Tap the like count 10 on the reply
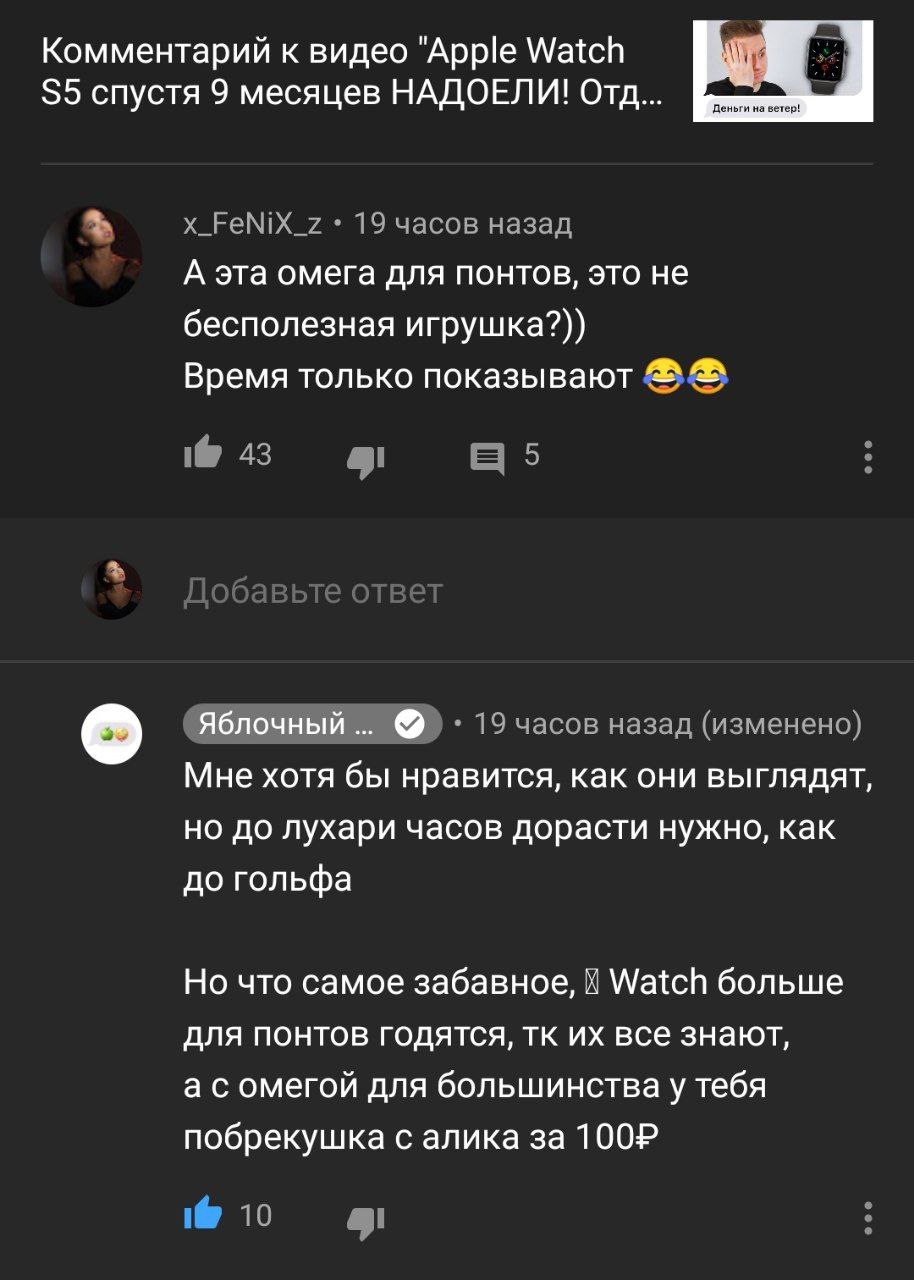Viewport: 914px width, 1280px height. [256, 1215]
